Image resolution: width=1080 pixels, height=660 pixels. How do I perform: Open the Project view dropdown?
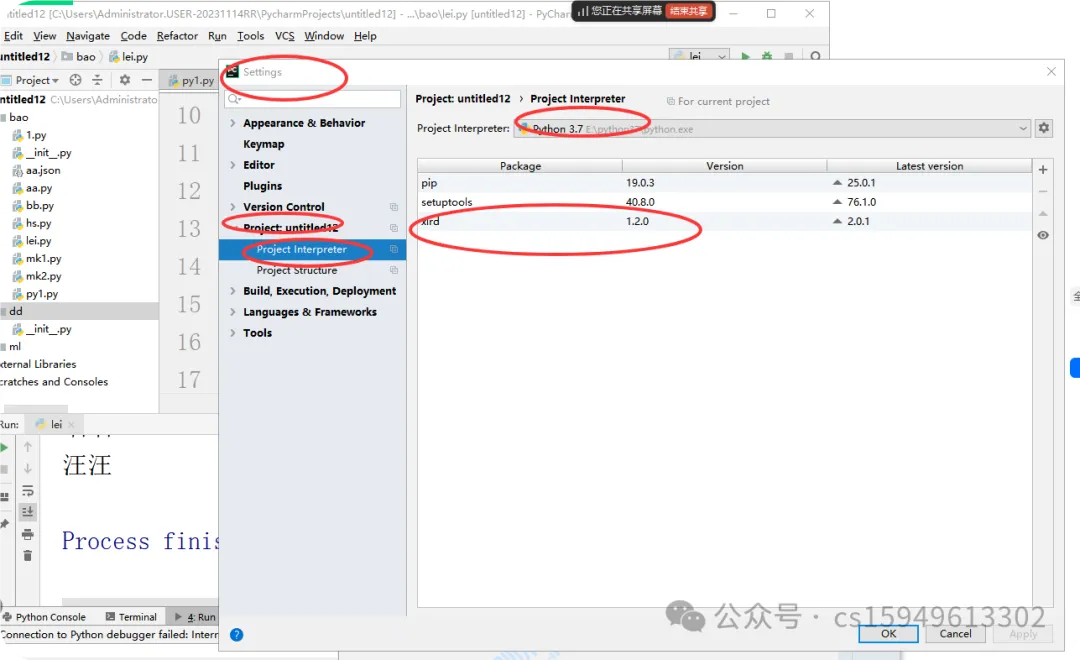point(37,80)
